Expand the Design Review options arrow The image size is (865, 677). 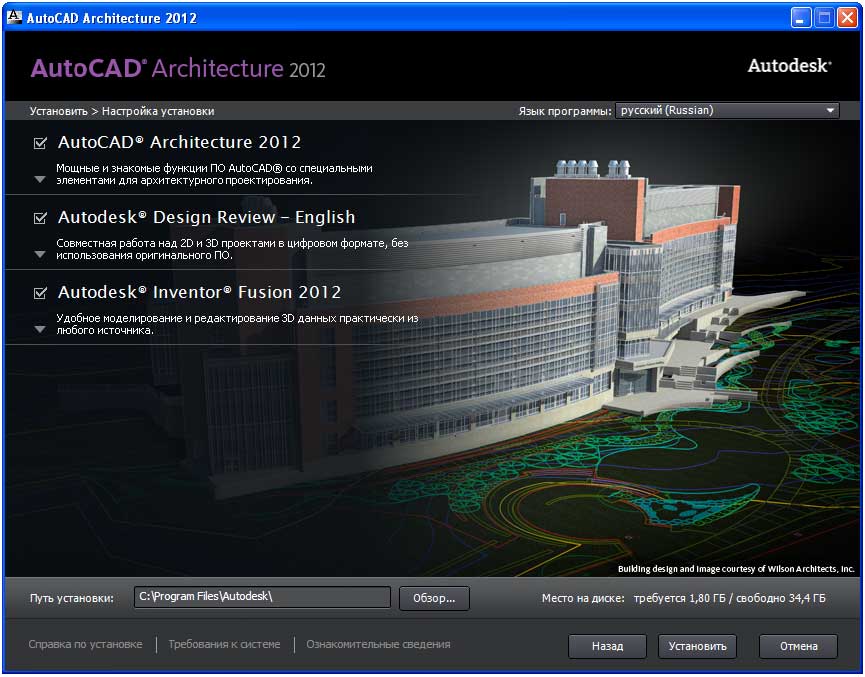(40, 255)
